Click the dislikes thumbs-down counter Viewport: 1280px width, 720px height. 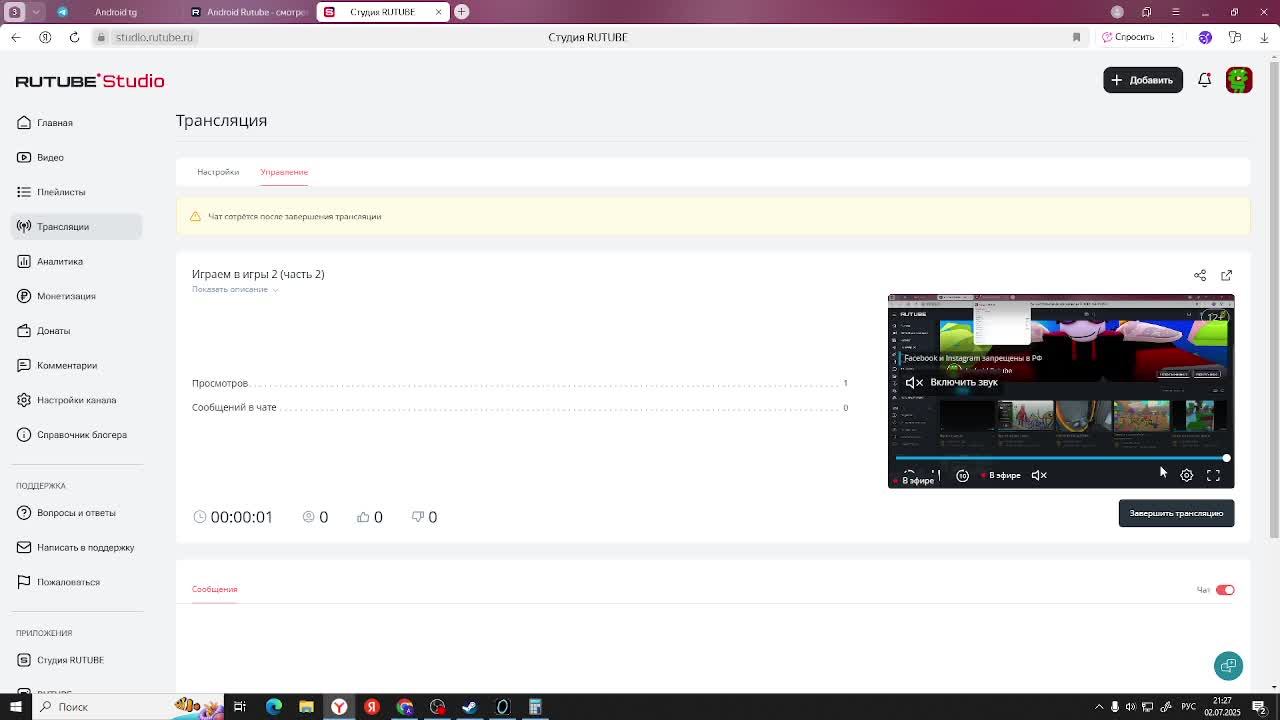(x=424, y=517)
